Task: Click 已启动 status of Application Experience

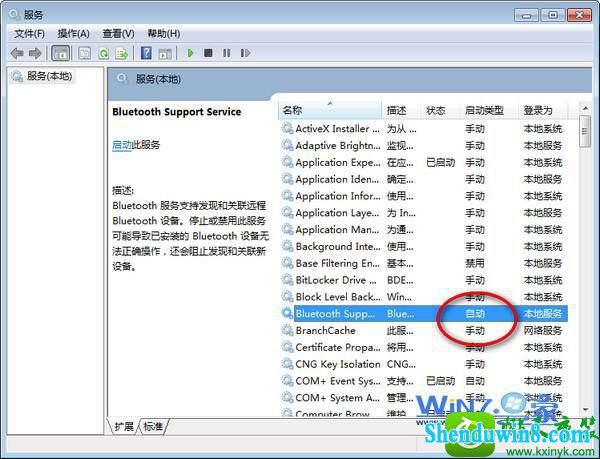Action: tap(440, 162)
